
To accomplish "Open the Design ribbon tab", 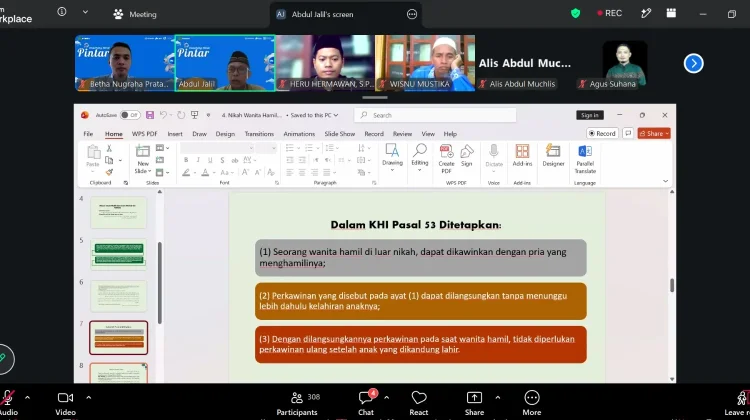I will click(225, 134).
